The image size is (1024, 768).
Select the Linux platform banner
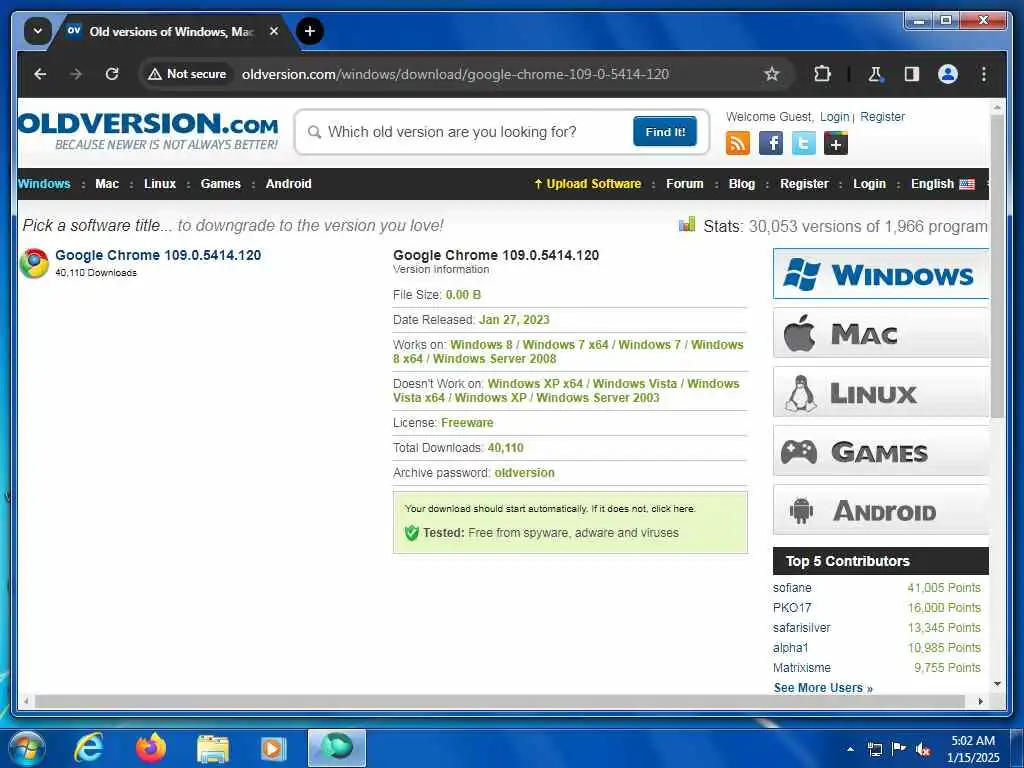point(880,392)
